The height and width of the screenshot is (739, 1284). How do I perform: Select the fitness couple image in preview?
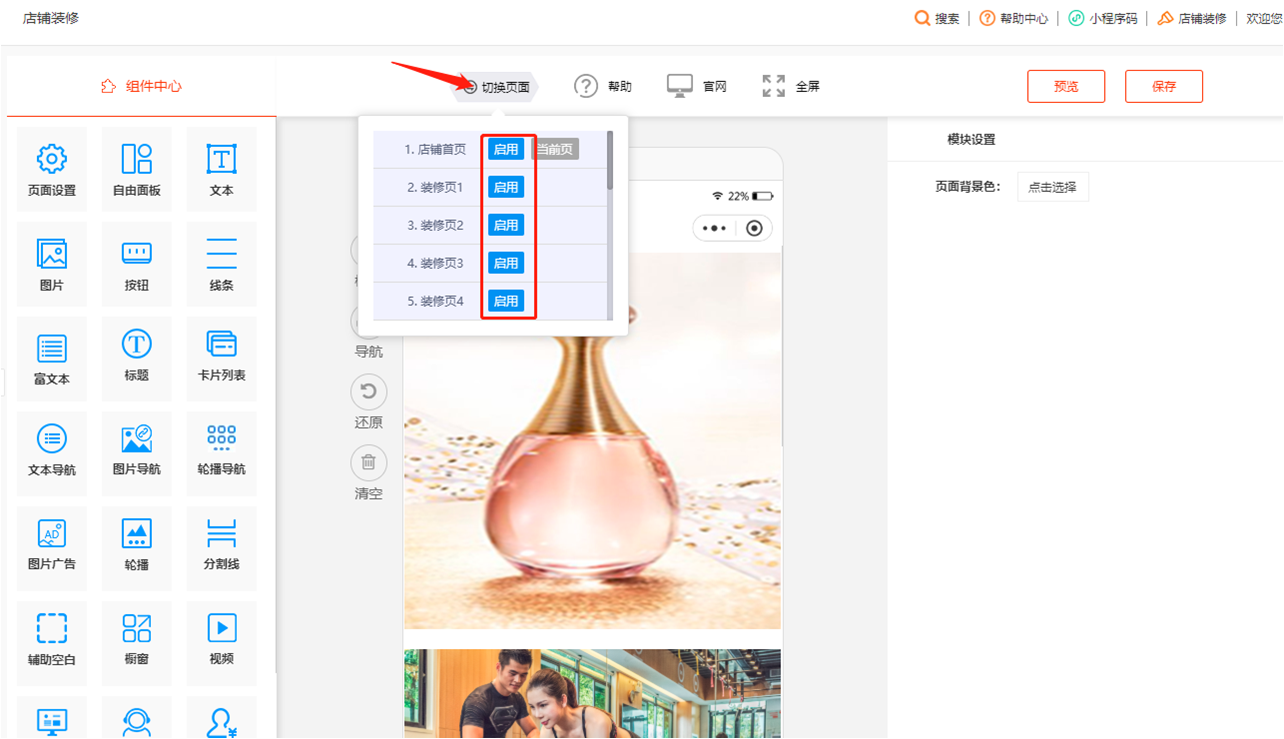[x=592, y=694]
